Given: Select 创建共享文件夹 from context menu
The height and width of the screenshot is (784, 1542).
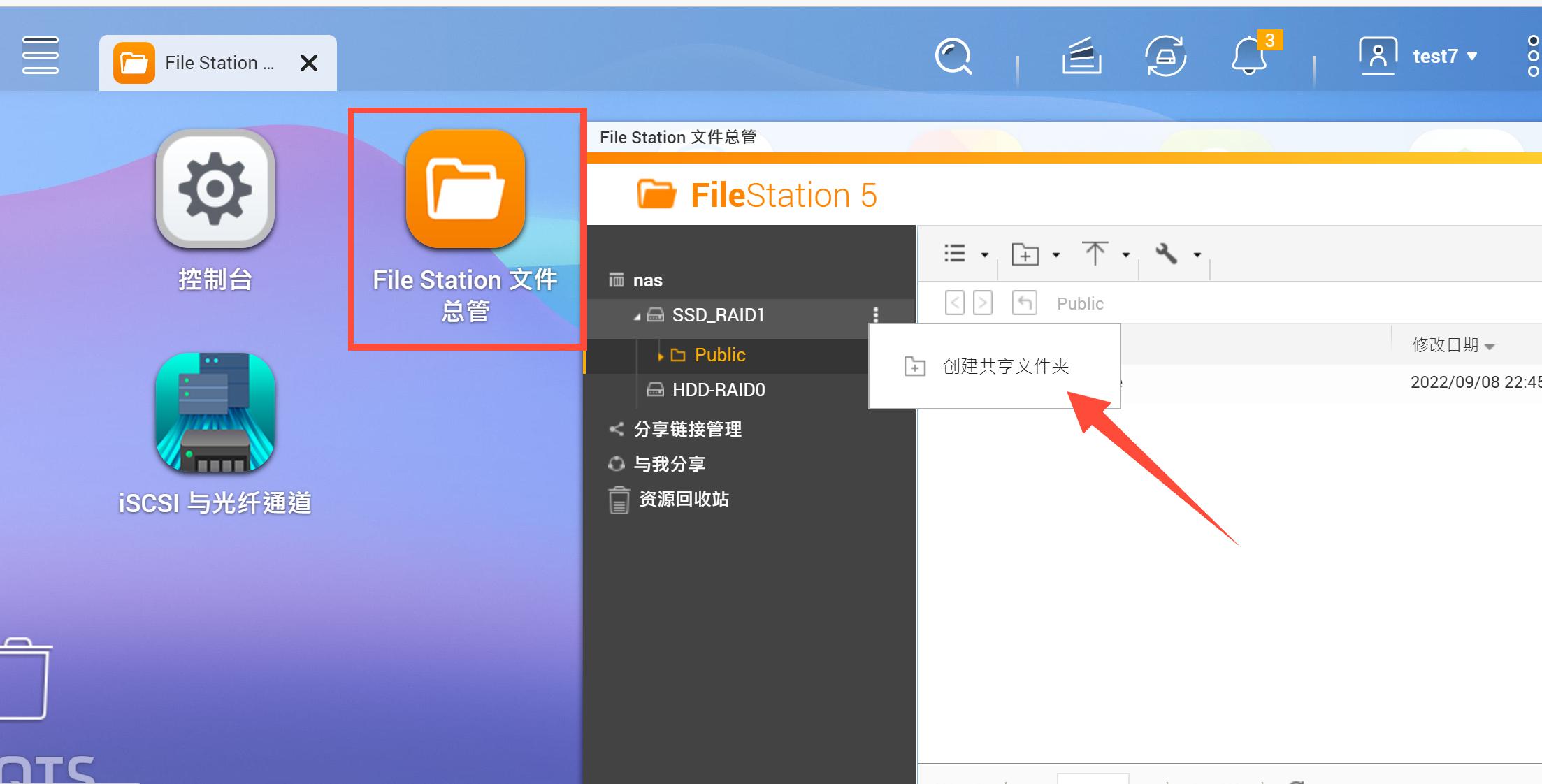Looking at the screenshot, I should (1004, 366).
